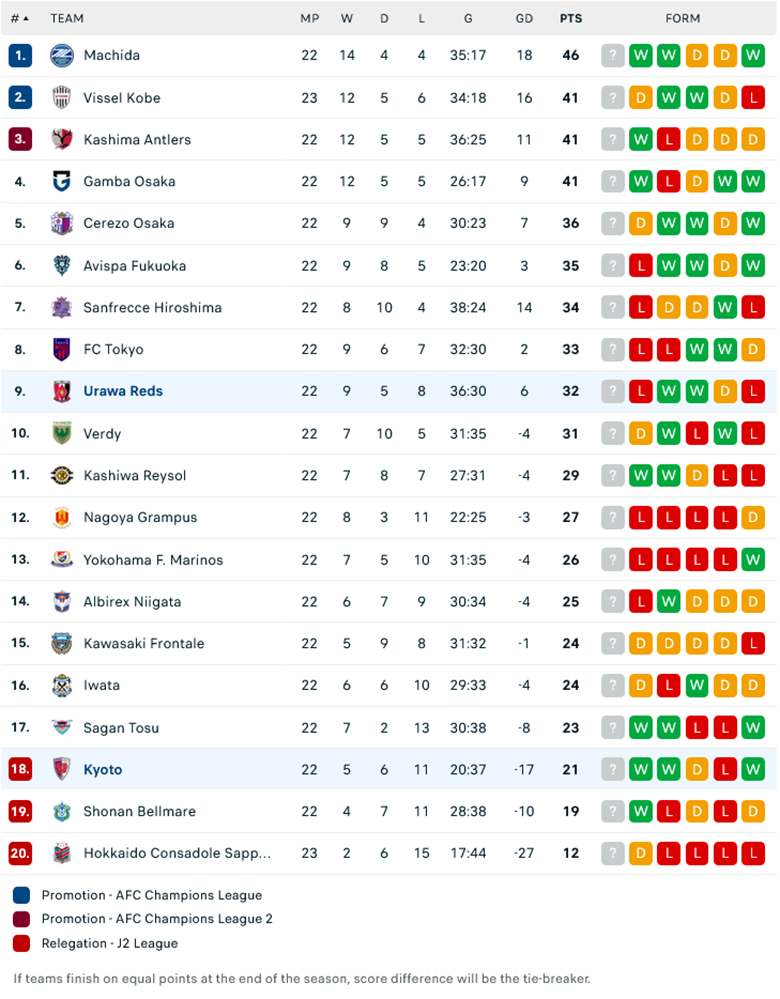
Task: Click Shonan Bellmare's green W form badge
Action: pyautogui.click(x=640, y=811)
